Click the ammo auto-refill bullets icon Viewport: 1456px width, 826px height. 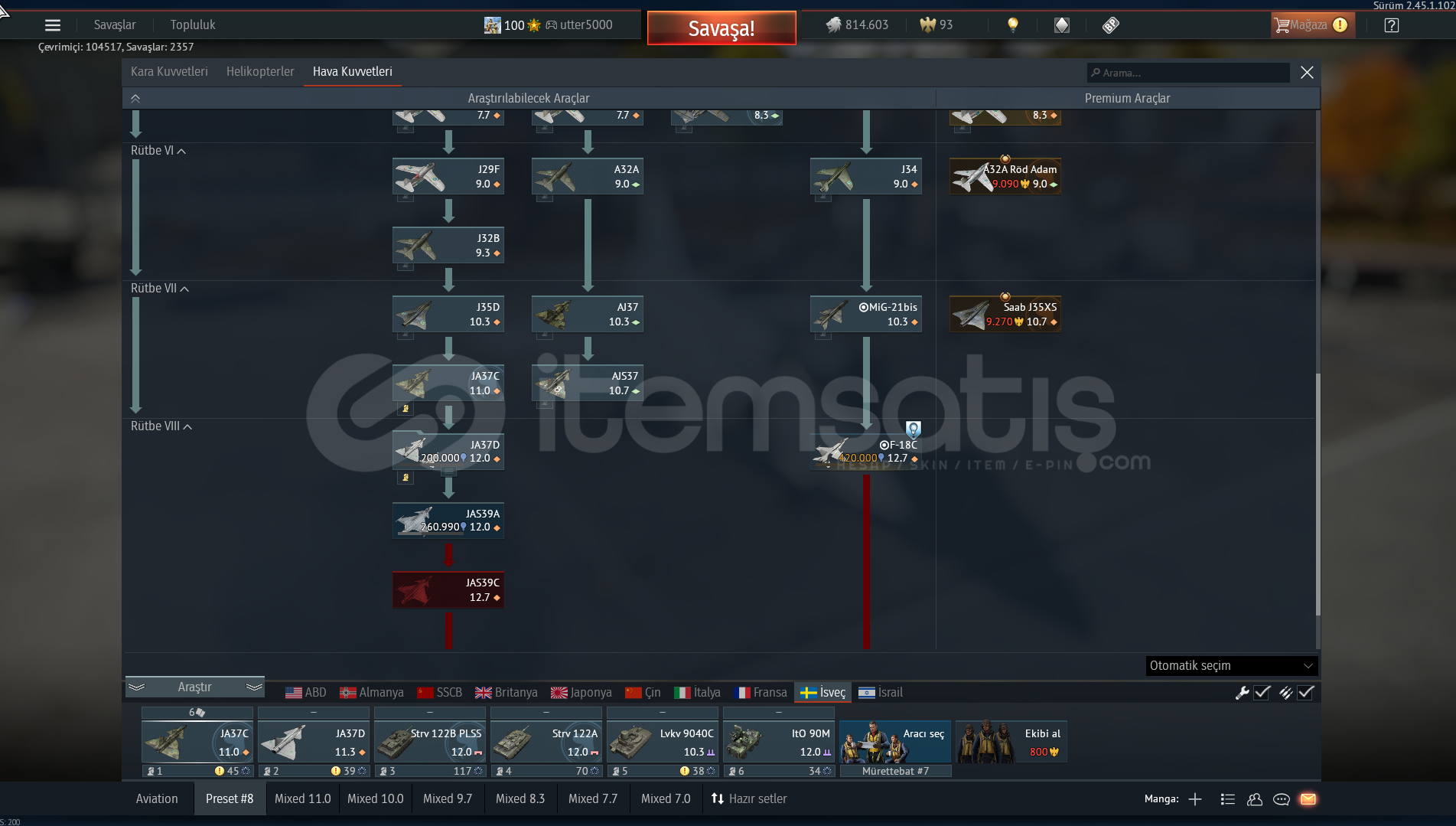point(1285,693)
